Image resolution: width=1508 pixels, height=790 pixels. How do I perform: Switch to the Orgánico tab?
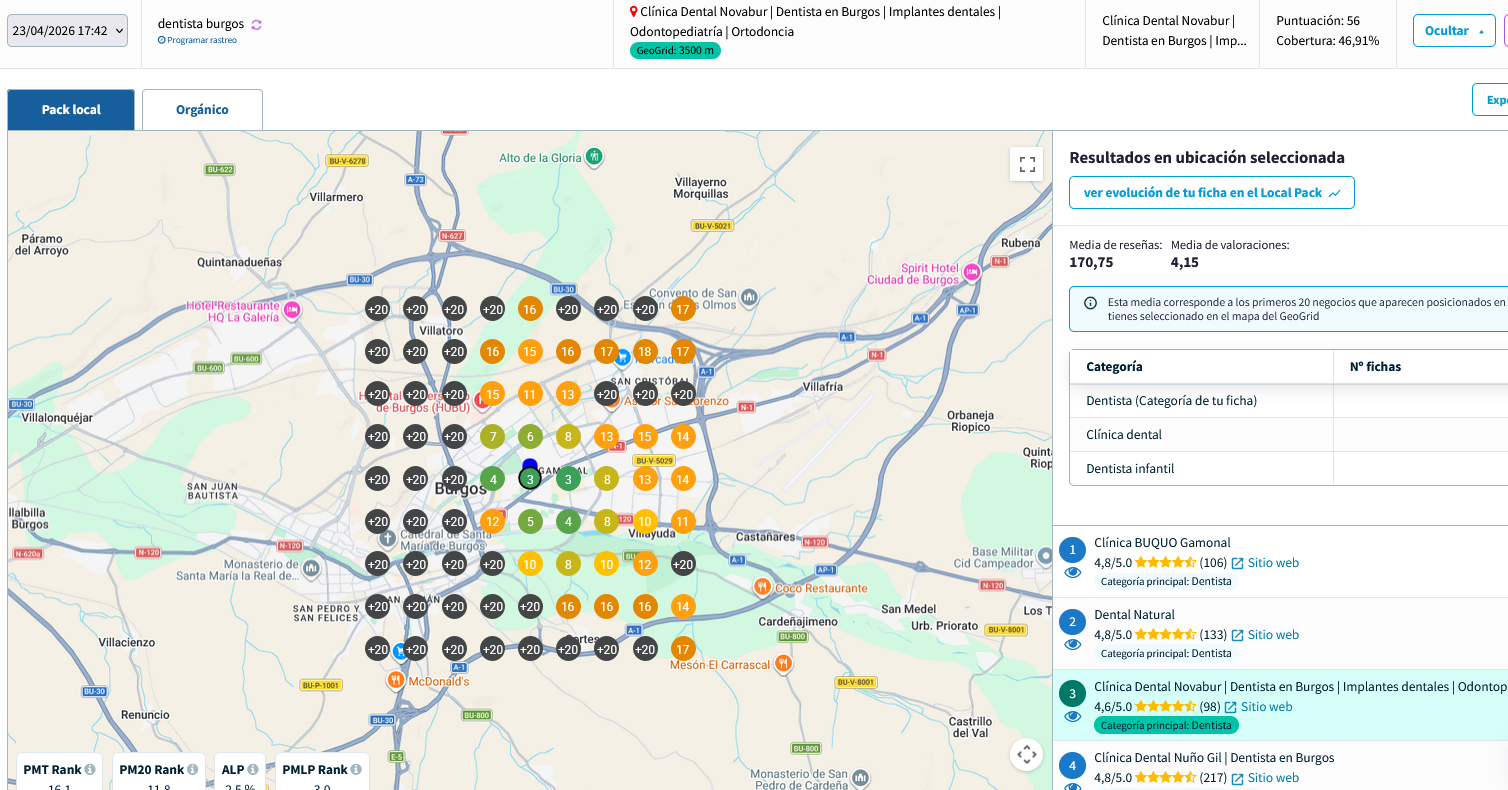[202, 110]
